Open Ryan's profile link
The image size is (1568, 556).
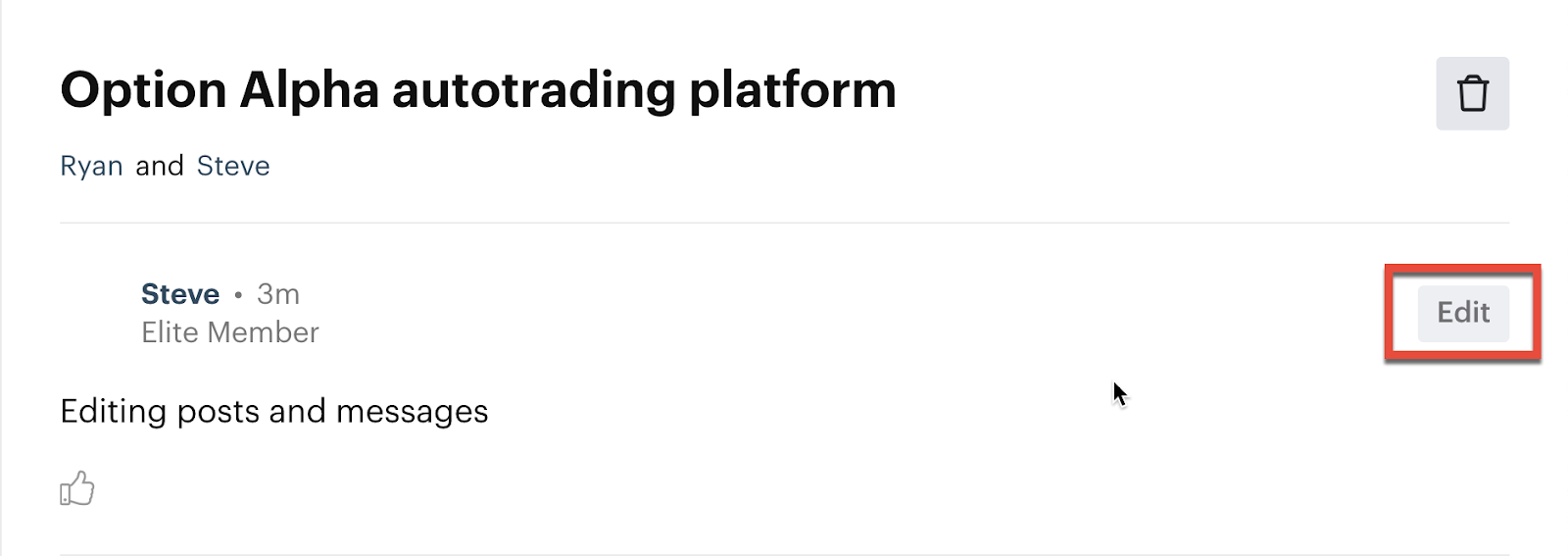tap(91, 166)
